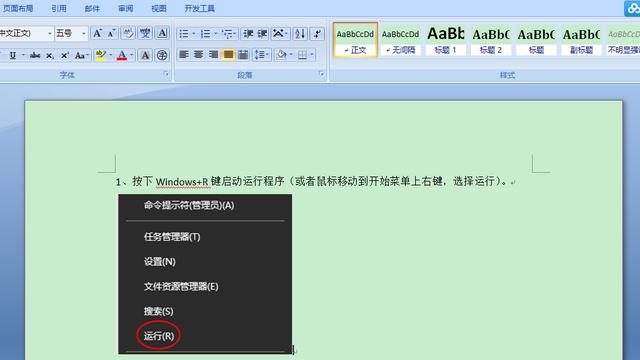
Task: Apply the 标题 2 style
Action: (491, 40)
